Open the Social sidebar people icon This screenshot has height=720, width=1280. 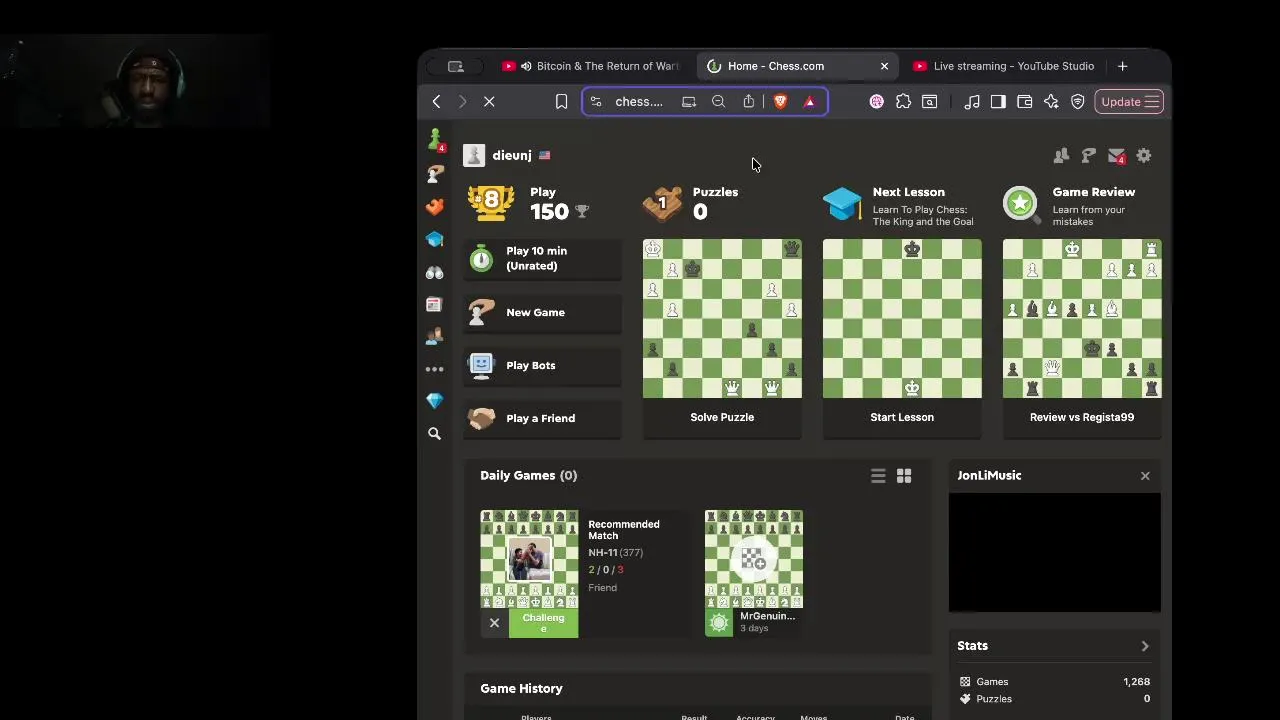[434, 337]
